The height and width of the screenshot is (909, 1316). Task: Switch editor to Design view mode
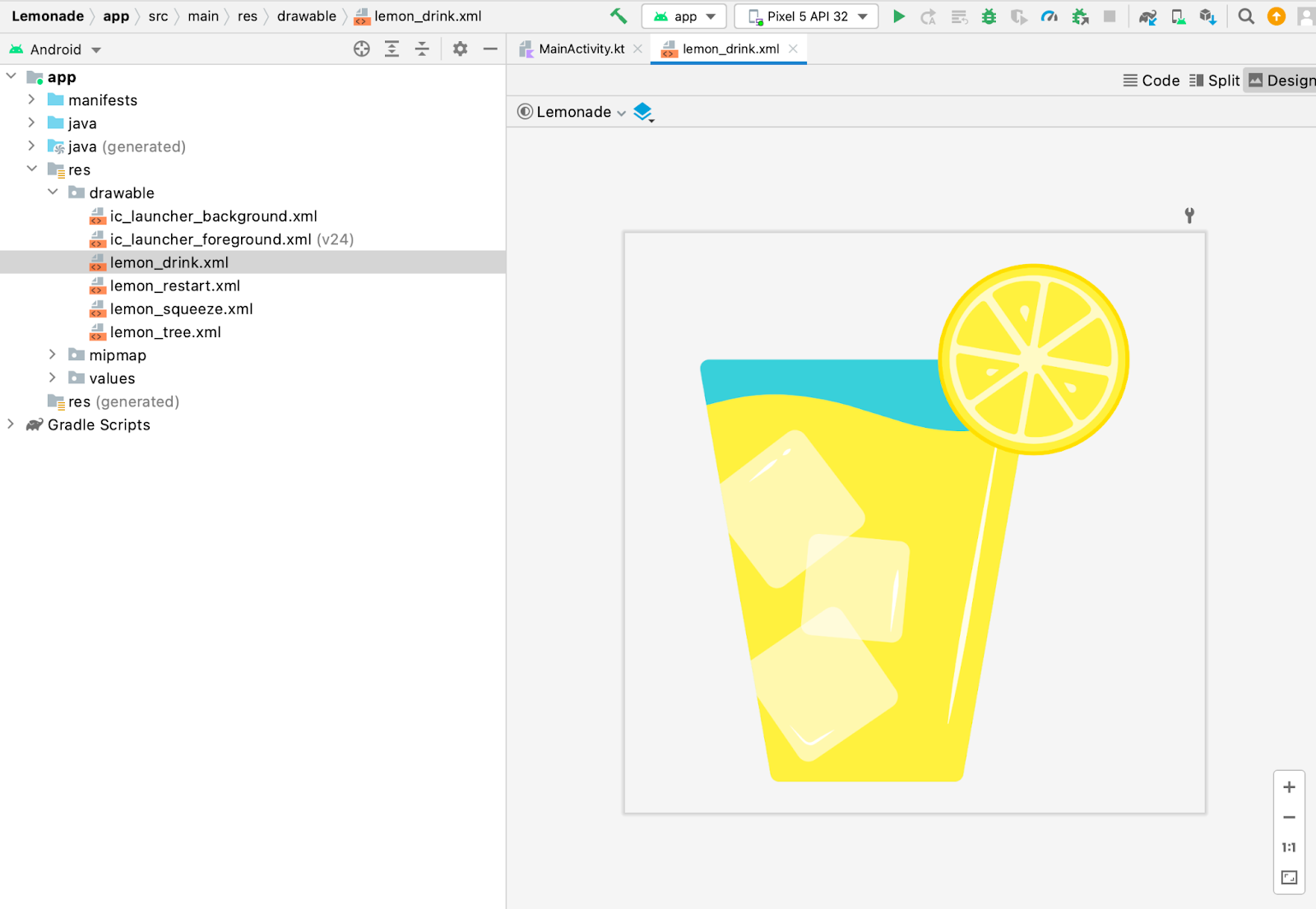(1281, 81)
